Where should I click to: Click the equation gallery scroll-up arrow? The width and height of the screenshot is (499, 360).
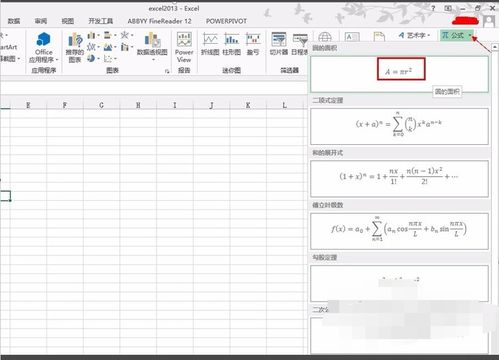pos(495,47)
